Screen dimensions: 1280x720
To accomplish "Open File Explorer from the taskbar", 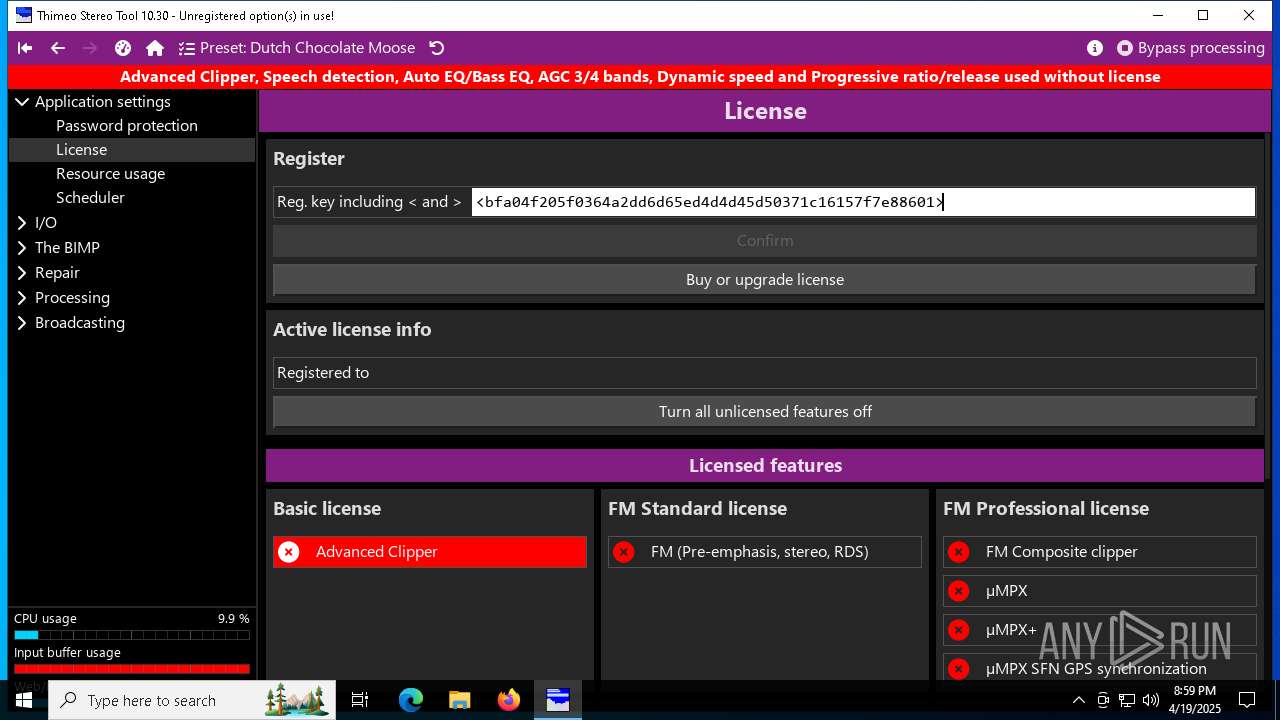I will tap(460, 700).
